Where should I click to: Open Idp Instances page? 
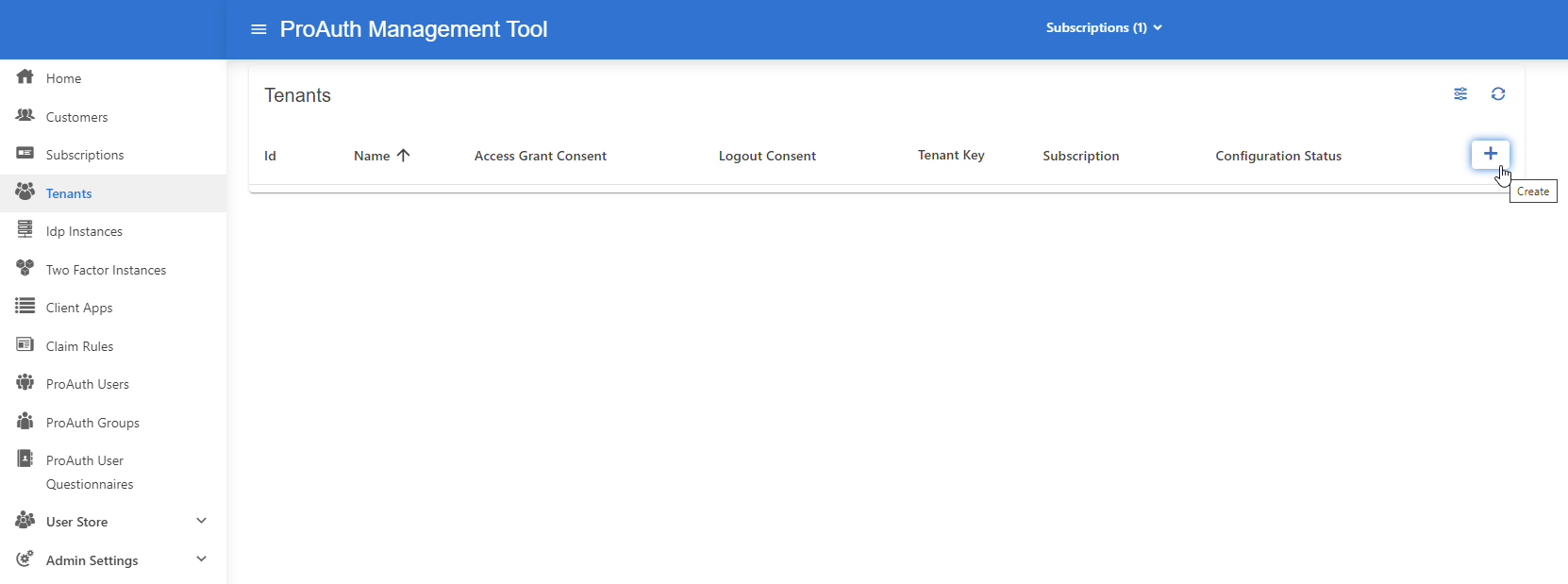[84, 231]
